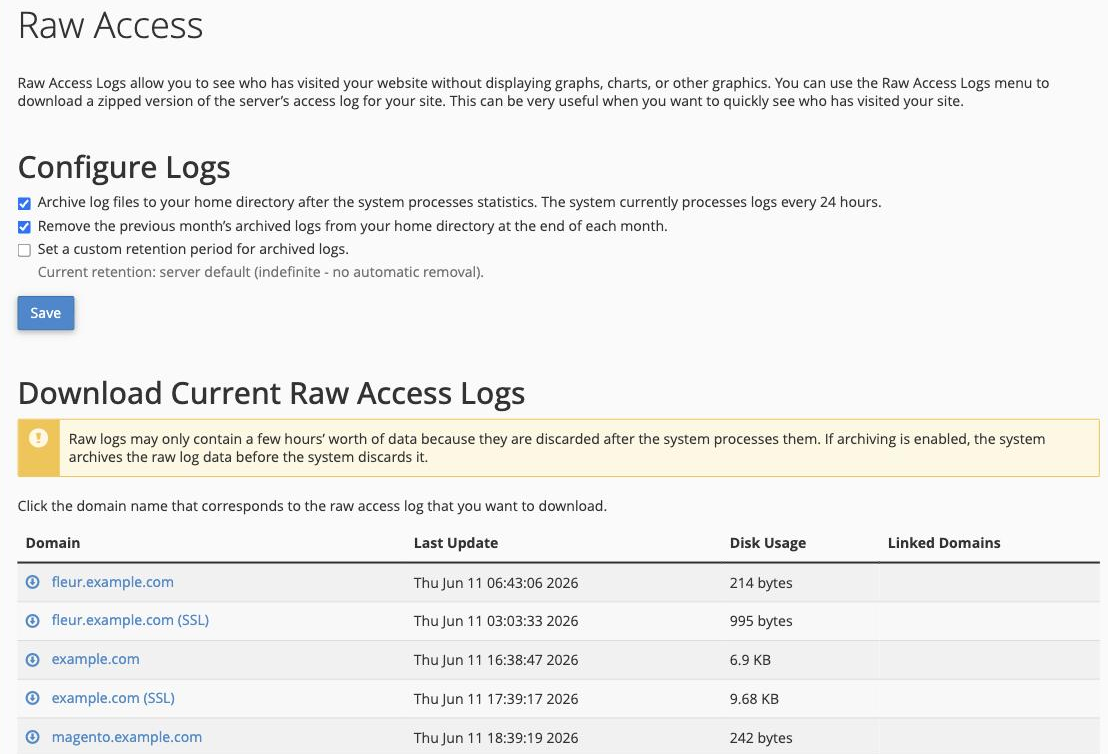Image resolution: width=1108 pixels, height=754 pixels.
Task: Click download icon beside example.com (SSL)
Action: (x=33, y=698)
